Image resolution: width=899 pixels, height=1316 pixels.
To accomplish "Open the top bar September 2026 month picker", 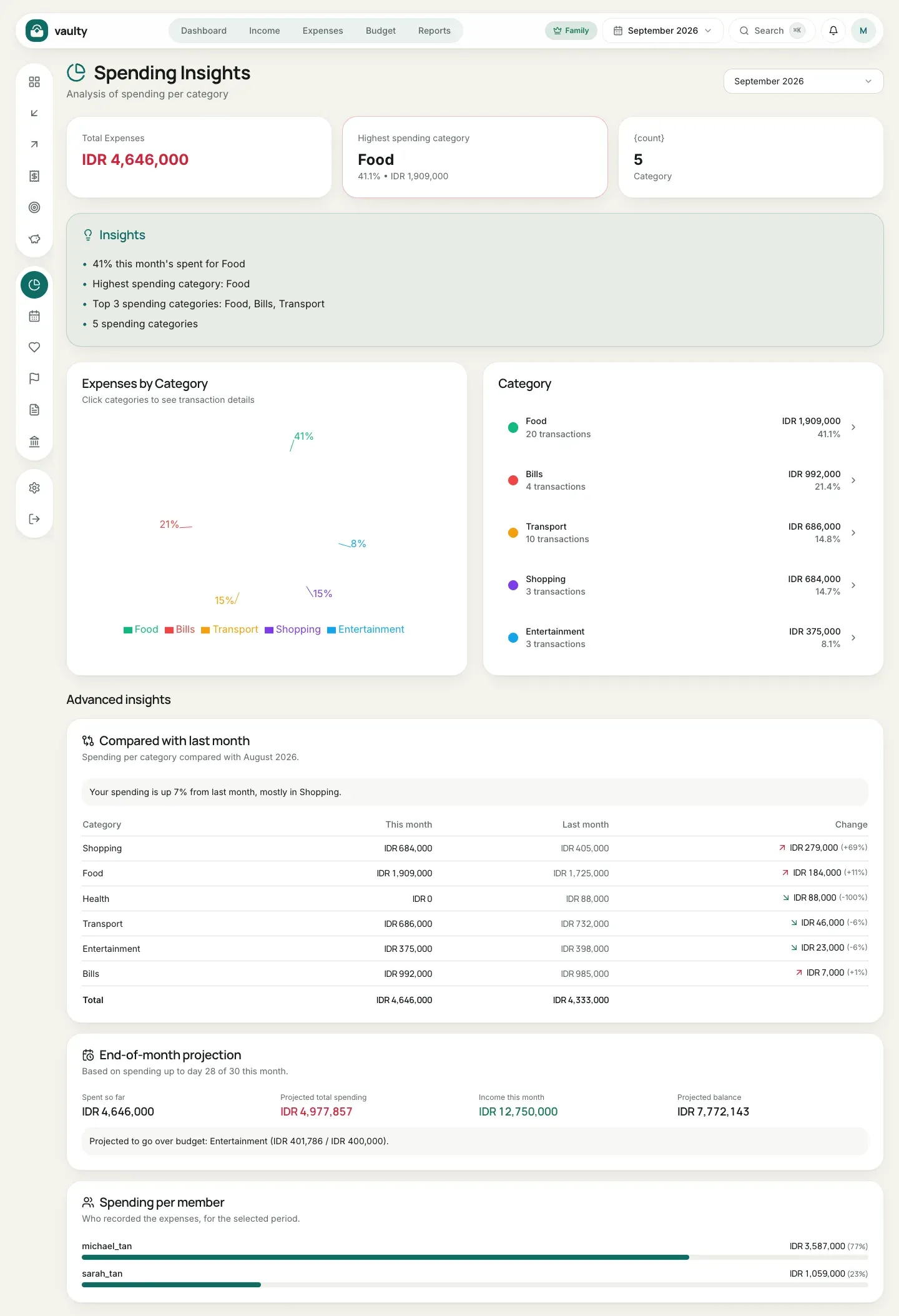I will click(x=662, y=31).
